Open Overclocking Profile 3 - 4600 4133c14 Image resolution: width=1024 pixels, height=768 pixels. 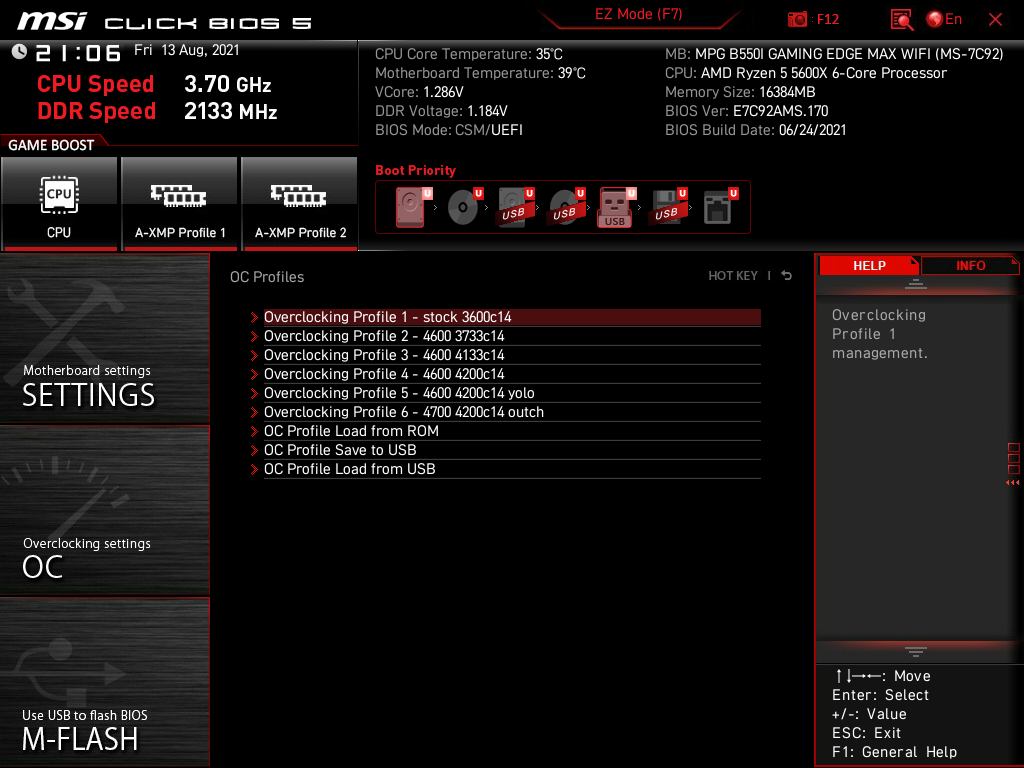click(x=512, y=355)
